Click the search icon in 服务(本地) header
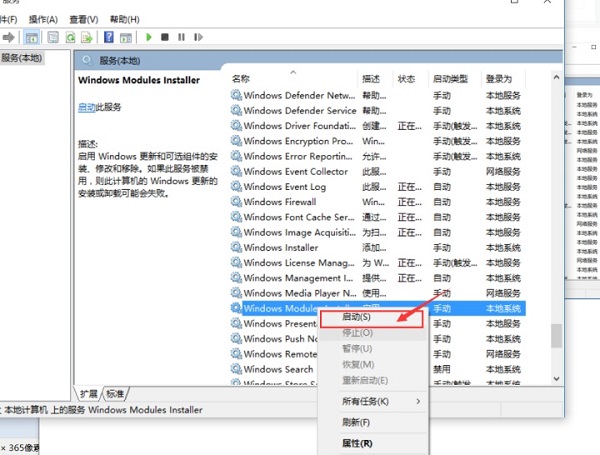 [x=87, y=60]
